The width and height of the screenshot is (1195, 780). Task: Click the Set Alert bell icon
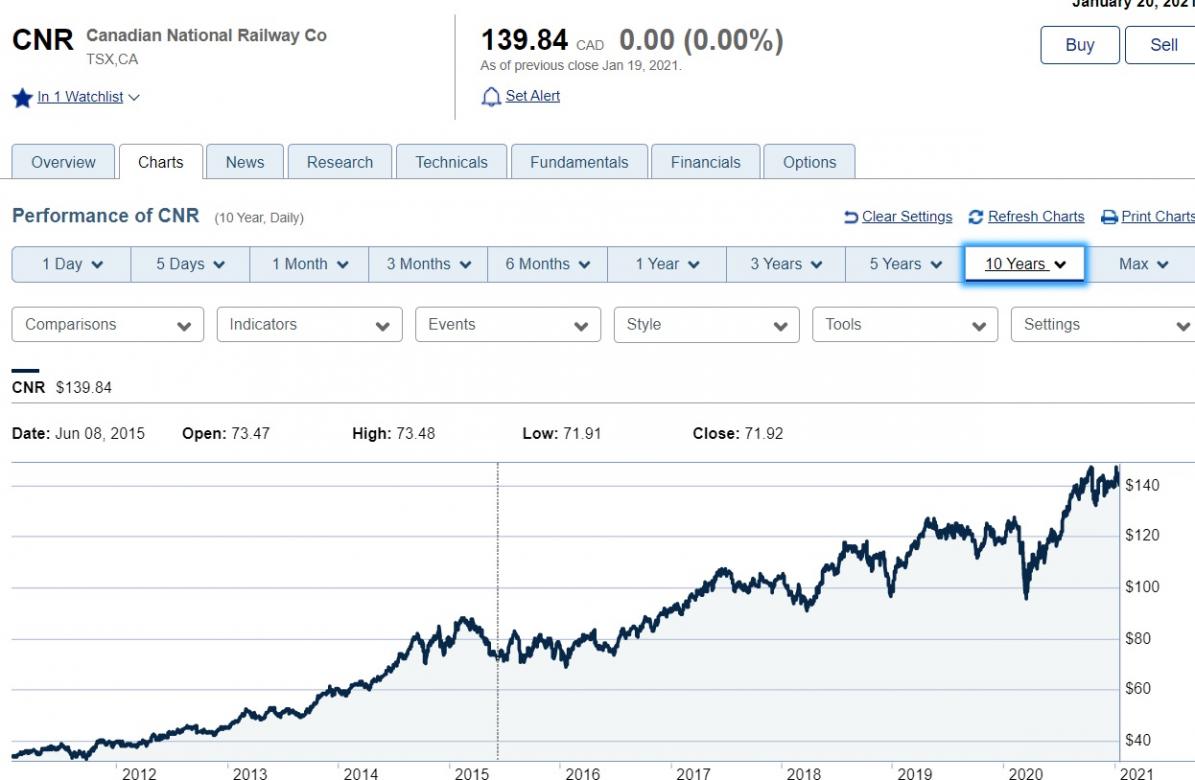point(491,97)
